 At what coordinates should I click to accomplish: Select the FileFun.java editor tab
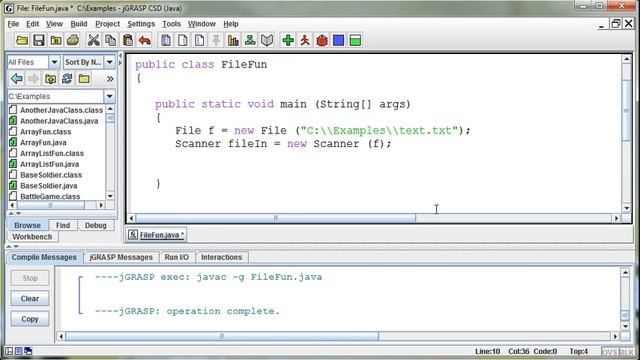pos(156,235)
